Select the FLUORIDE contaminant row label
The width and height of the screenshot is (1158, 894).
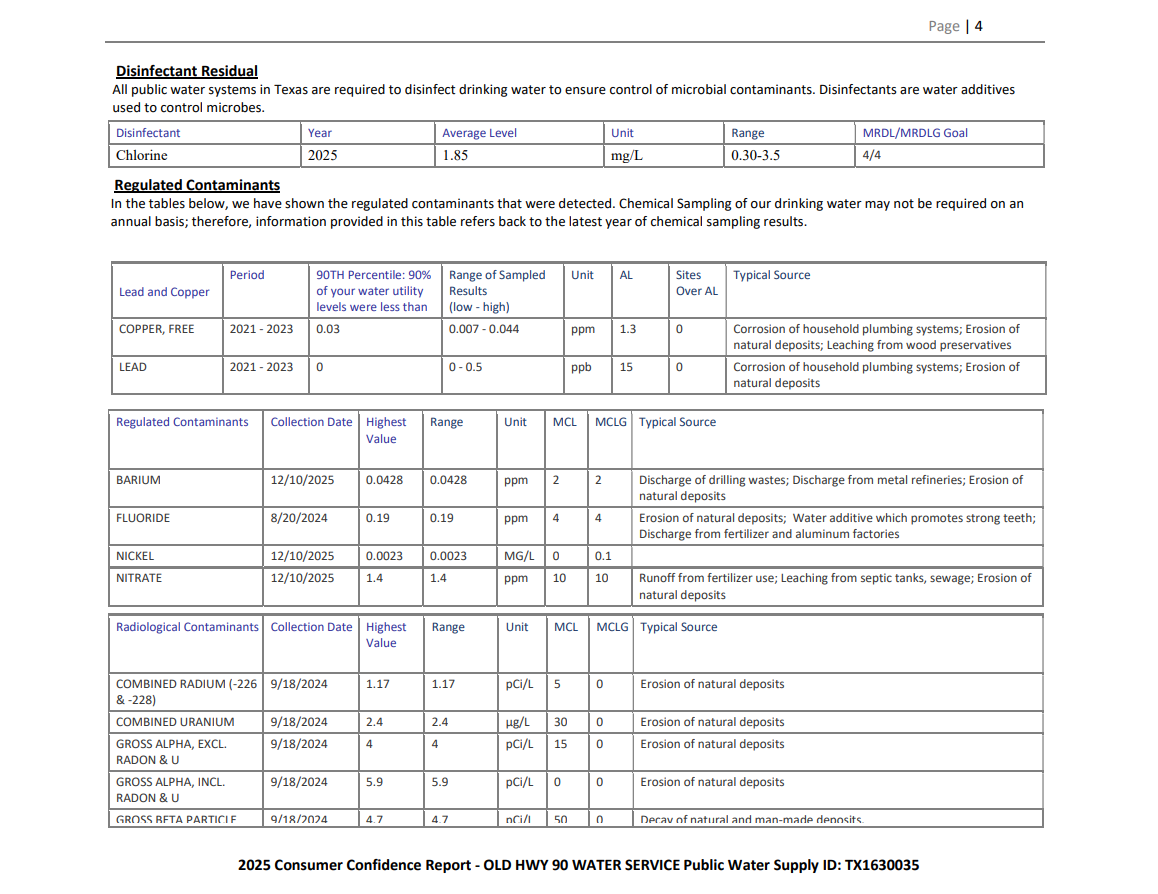coord(143,518)
